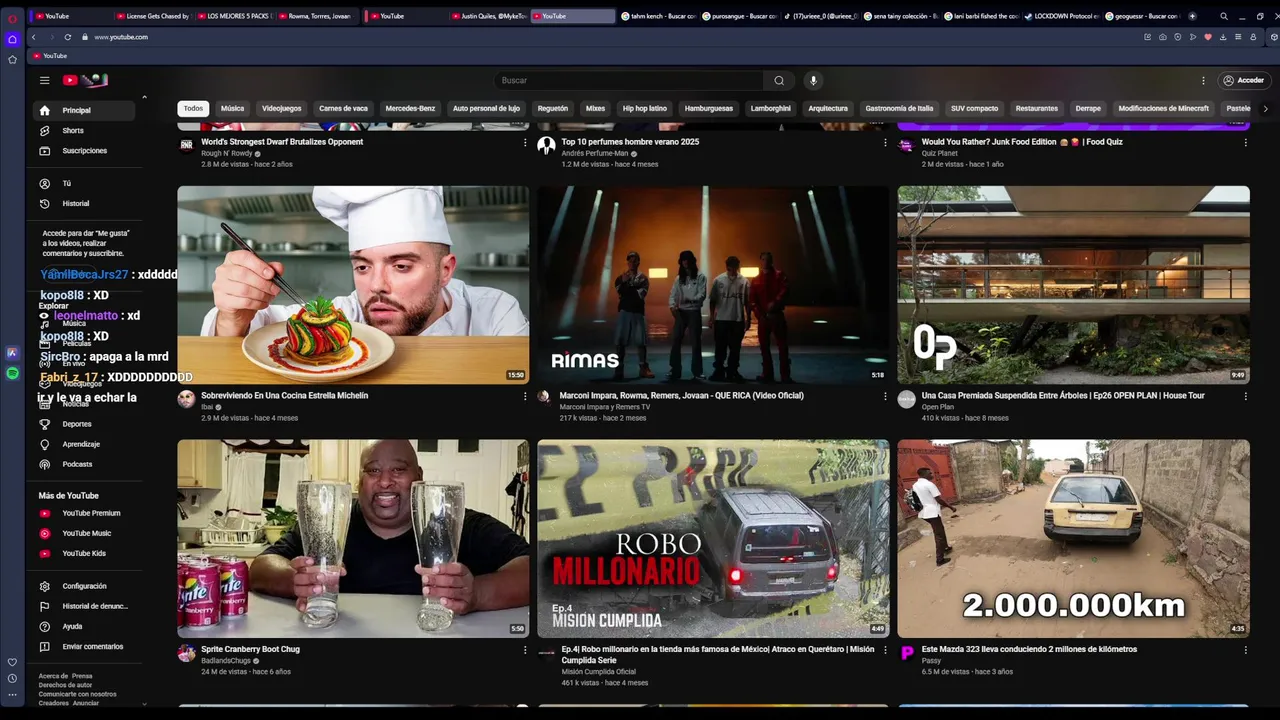Play the RIMAS music video thumbnail

tap(713, 285)
